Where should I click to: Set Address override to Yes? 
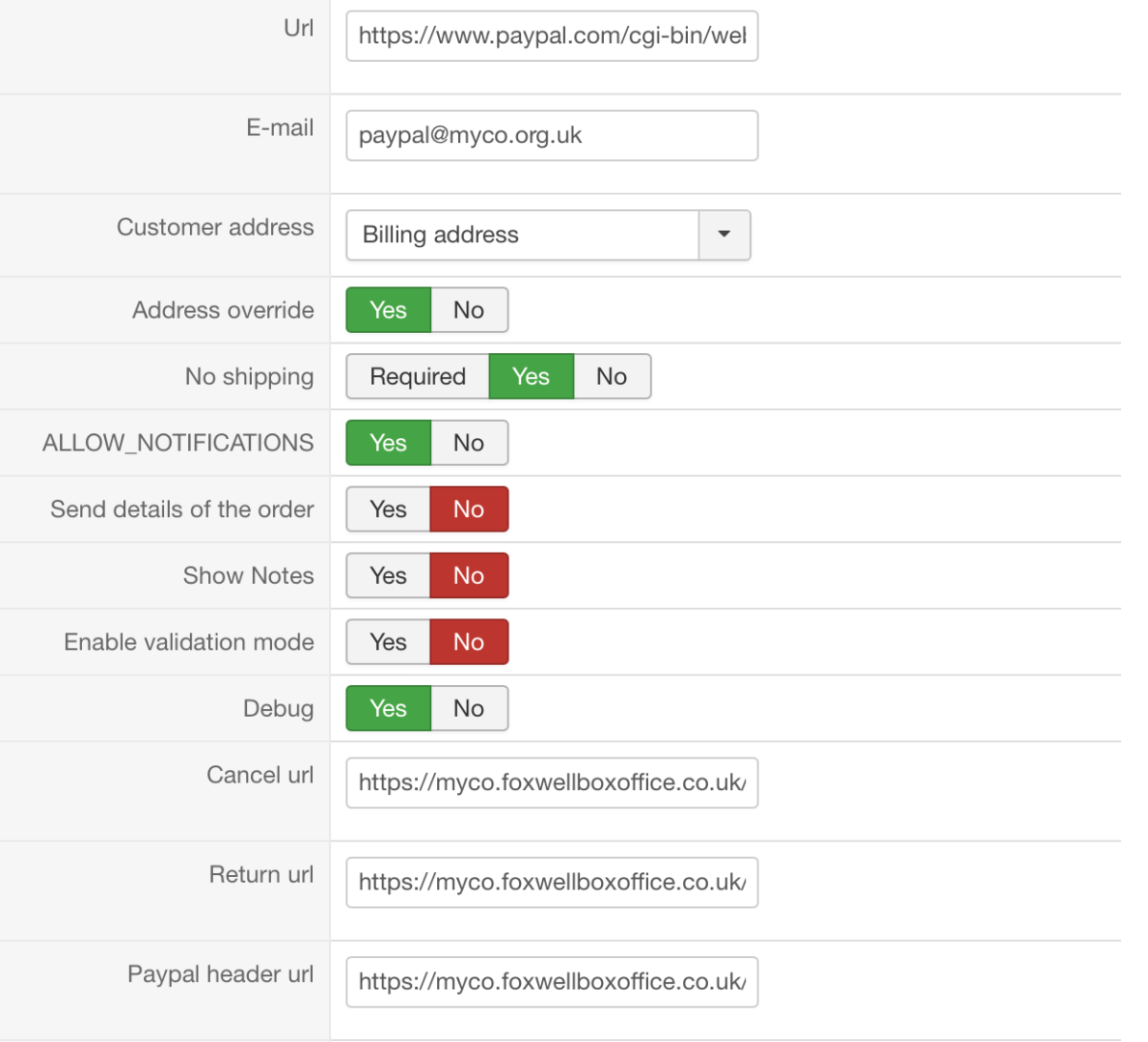pos(389,310)
